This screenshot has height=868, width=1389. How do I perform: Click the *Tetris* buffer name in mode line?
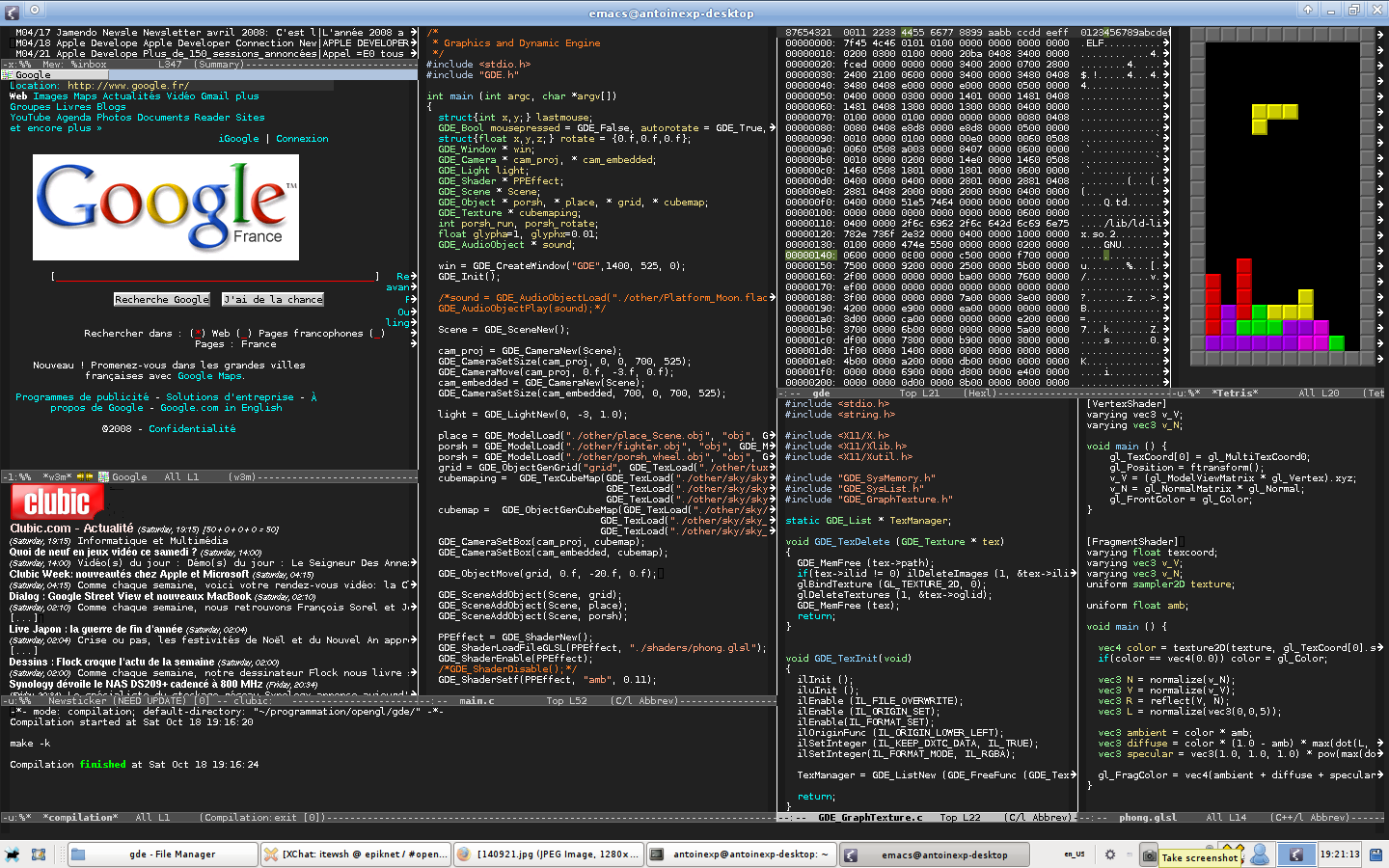click(x=1235, y=393)
